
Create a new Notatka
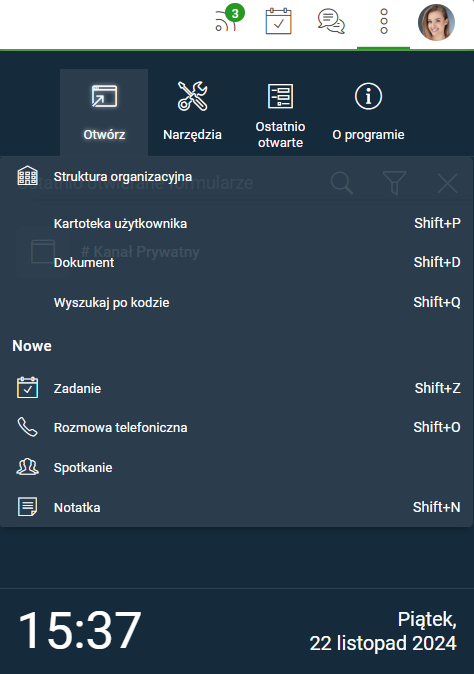[x=237, y=507]
